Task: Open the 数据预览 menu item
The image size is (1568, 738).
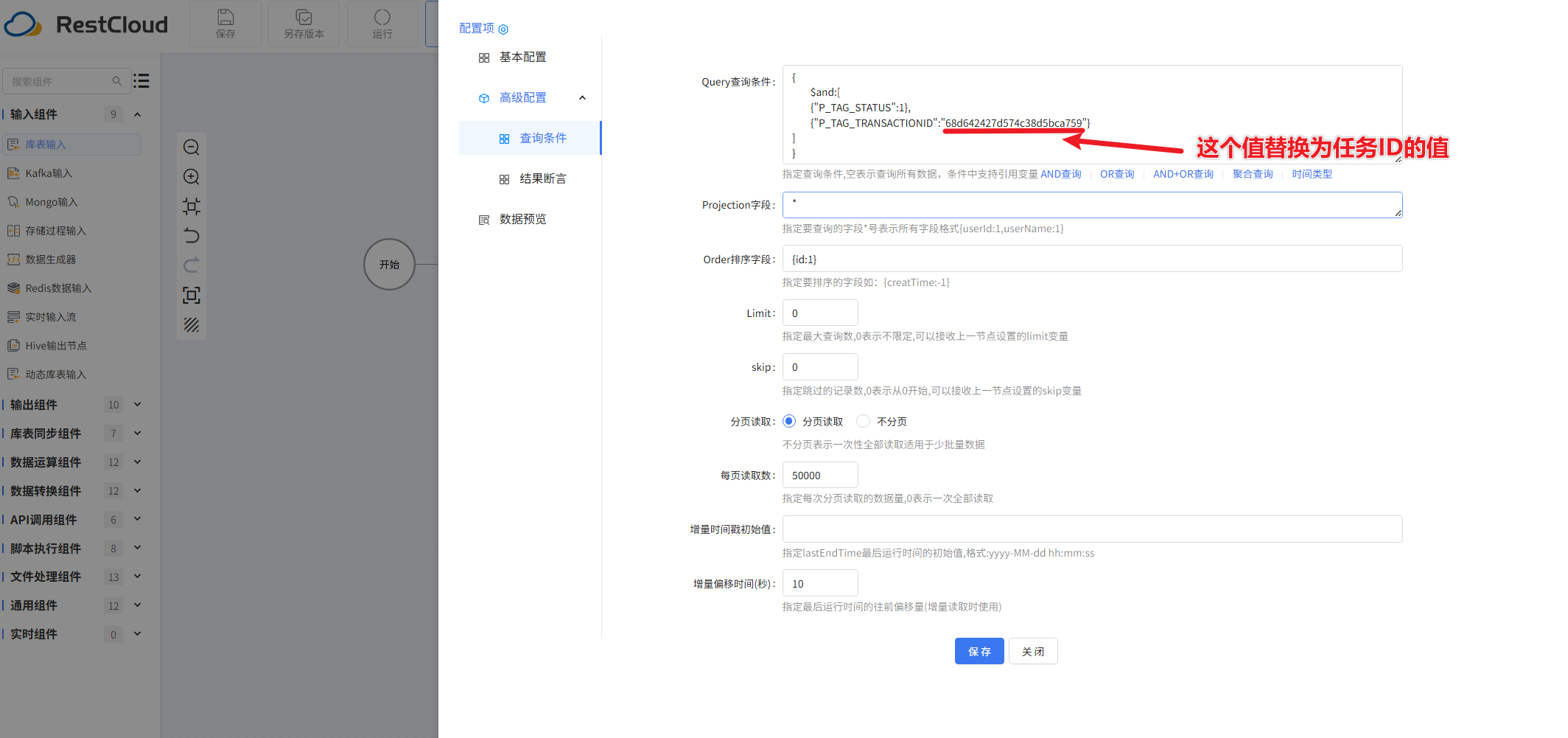Action: click(x=522, y=220)
